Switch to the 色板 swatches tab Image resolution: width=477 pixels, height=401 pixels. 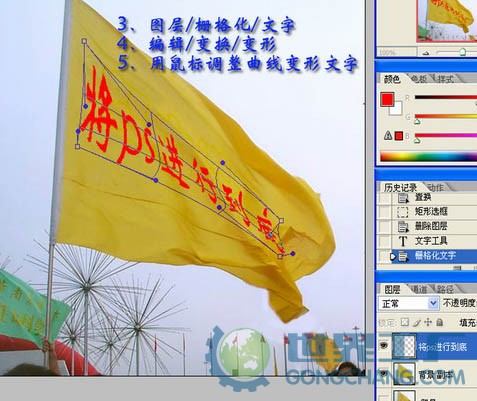[x=419, y=79]
